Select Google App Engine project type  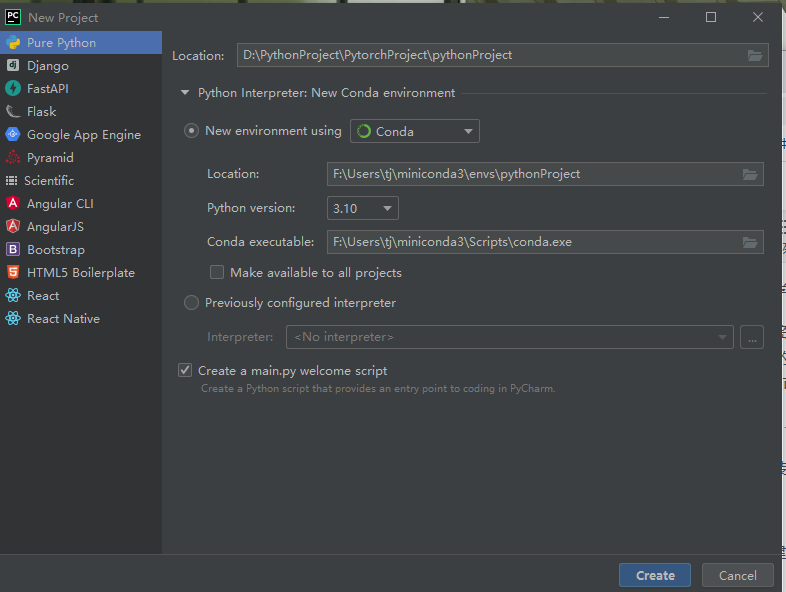pos(81,134)
